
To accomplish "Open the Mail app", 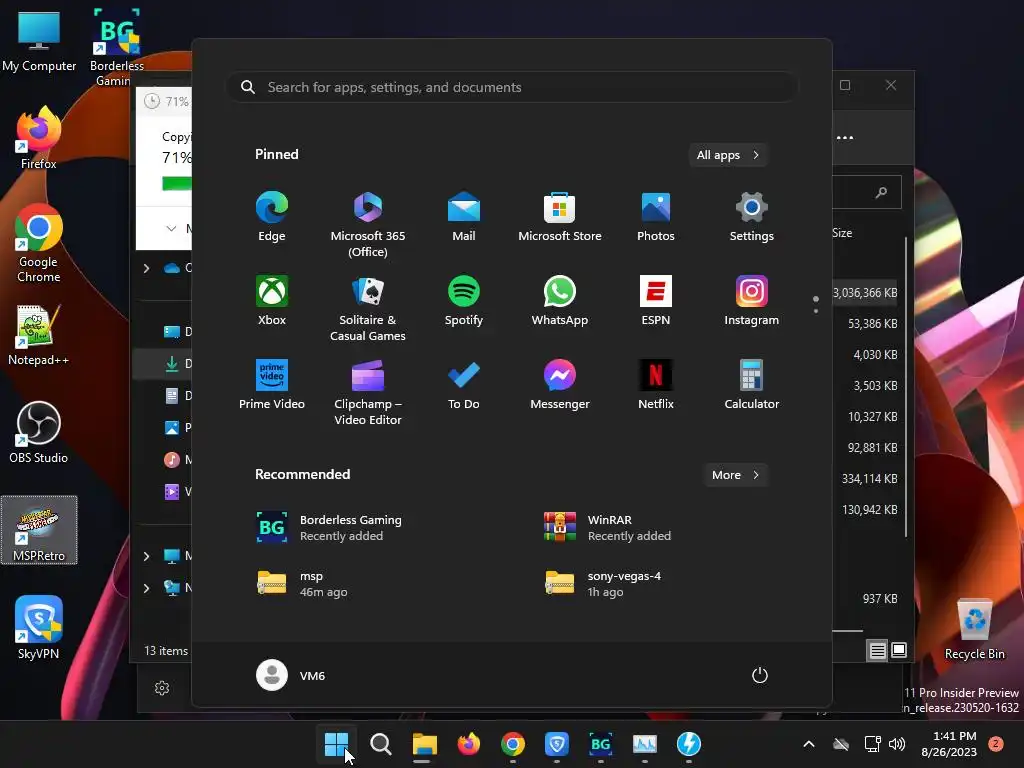I will (464, 217).
